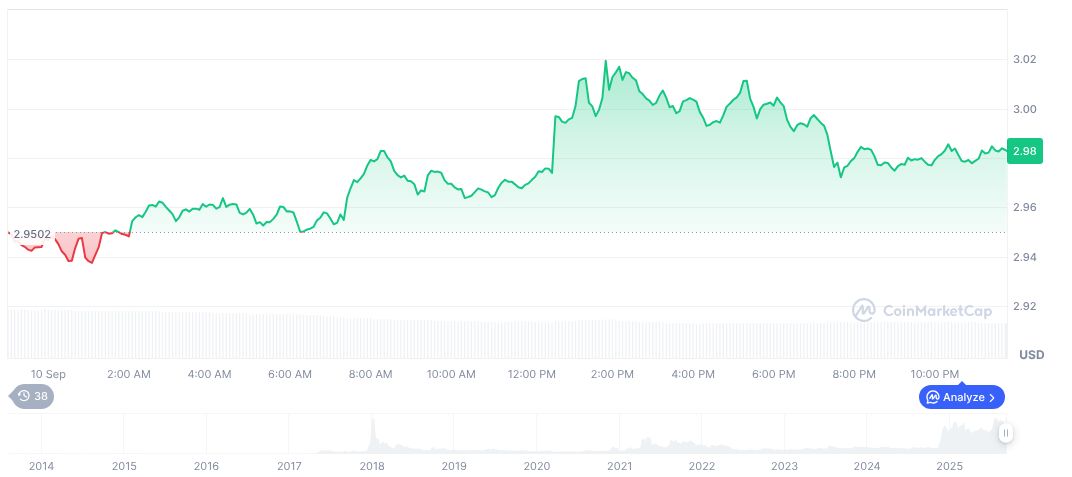Open the Analyze button

[x=961, y=397]
